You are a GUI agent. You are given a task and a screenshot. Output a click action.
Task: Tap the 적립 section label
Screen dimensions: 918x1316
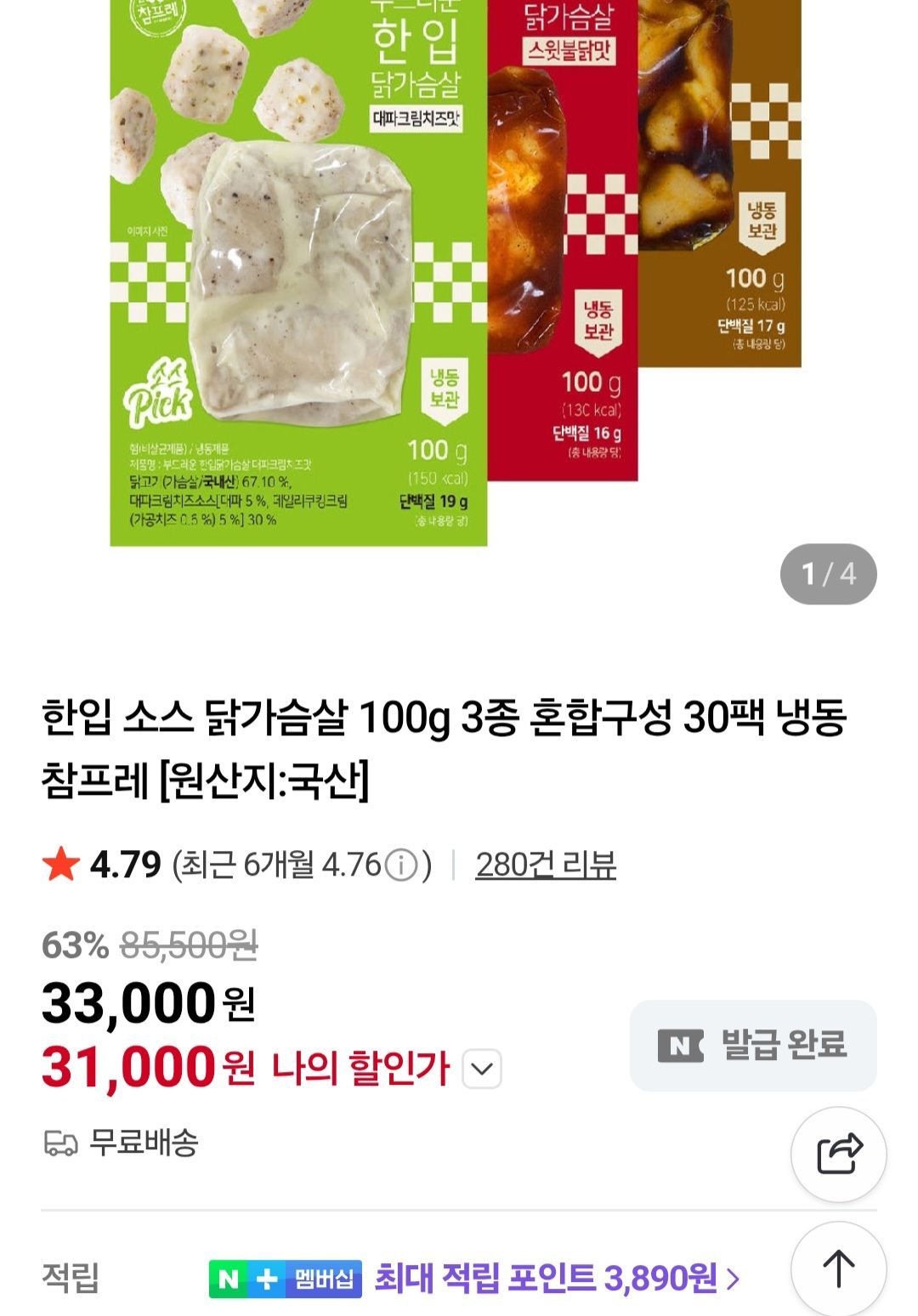coord(71,1279)
